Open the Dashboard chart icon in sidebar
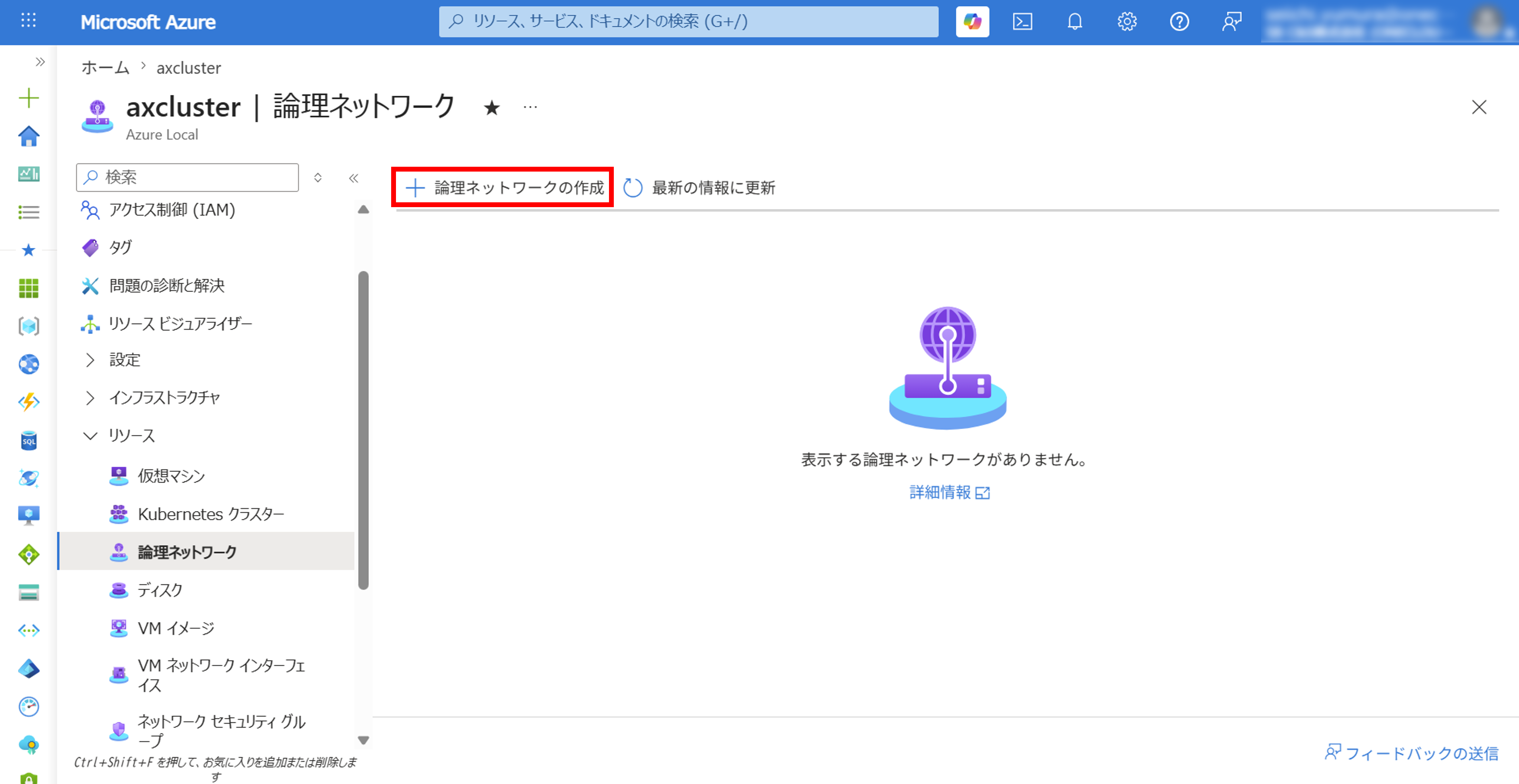This screenshot has width=1519, height=784. click(28, 174)
